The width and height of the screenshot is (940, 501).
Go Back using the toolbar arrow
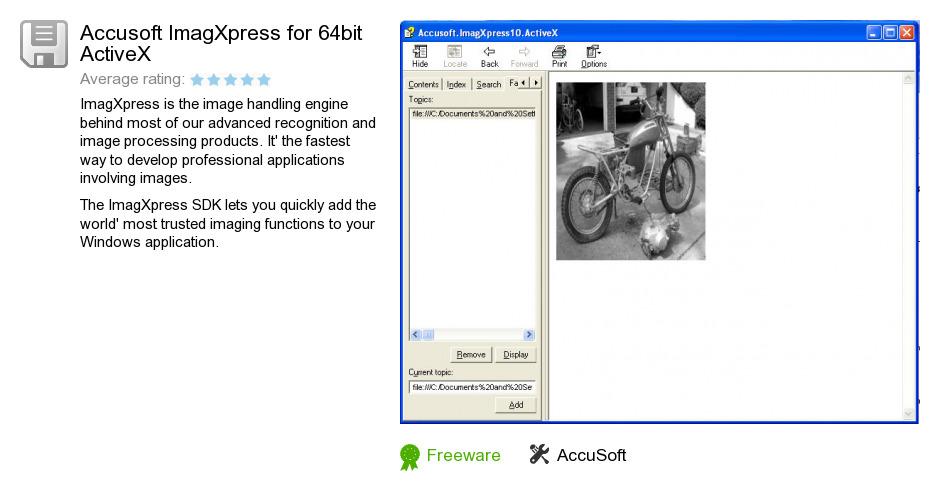(489, 56)
